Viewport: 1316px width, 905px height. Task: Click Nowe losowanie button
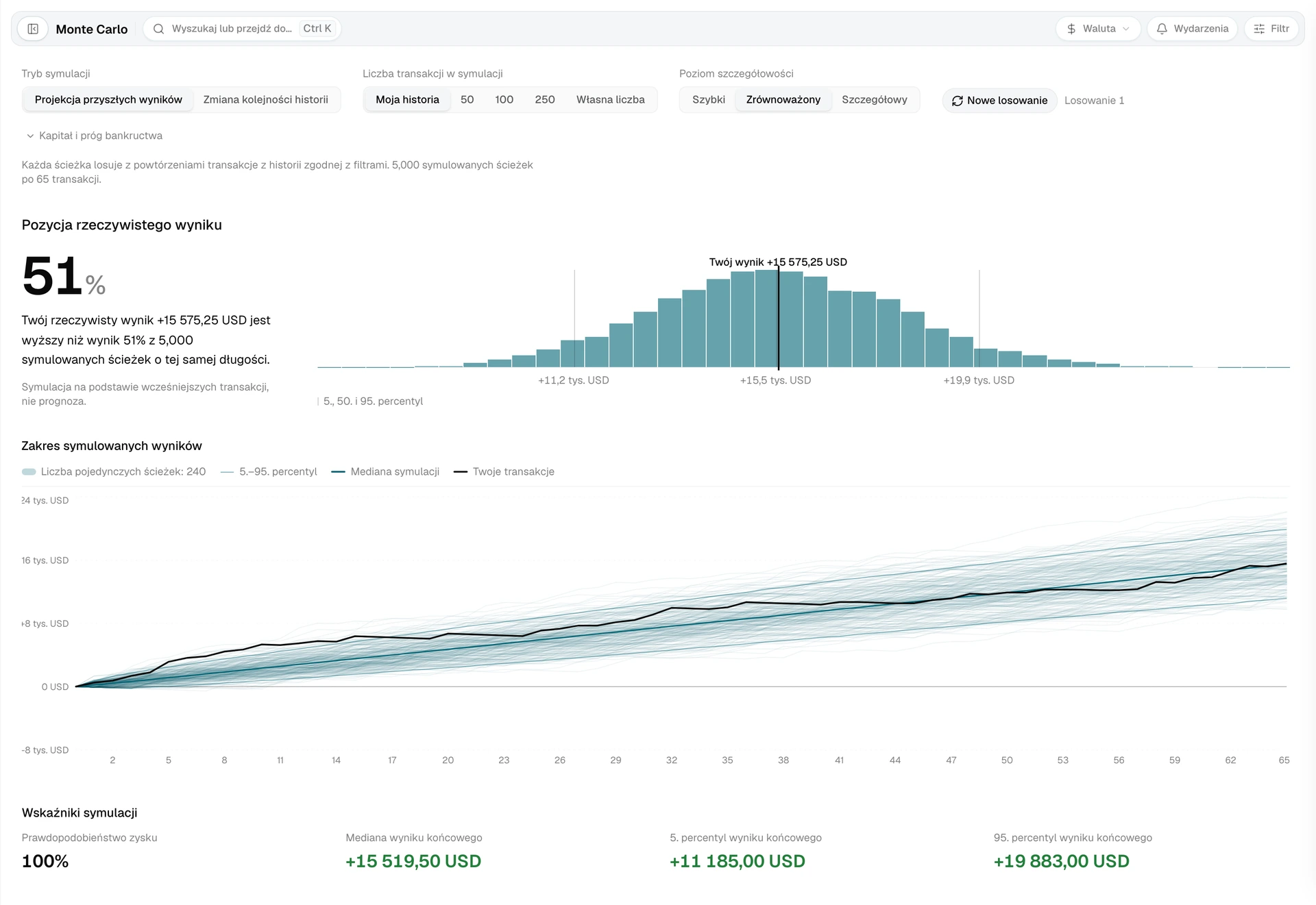pyautogui.click(x=999, y=101)
